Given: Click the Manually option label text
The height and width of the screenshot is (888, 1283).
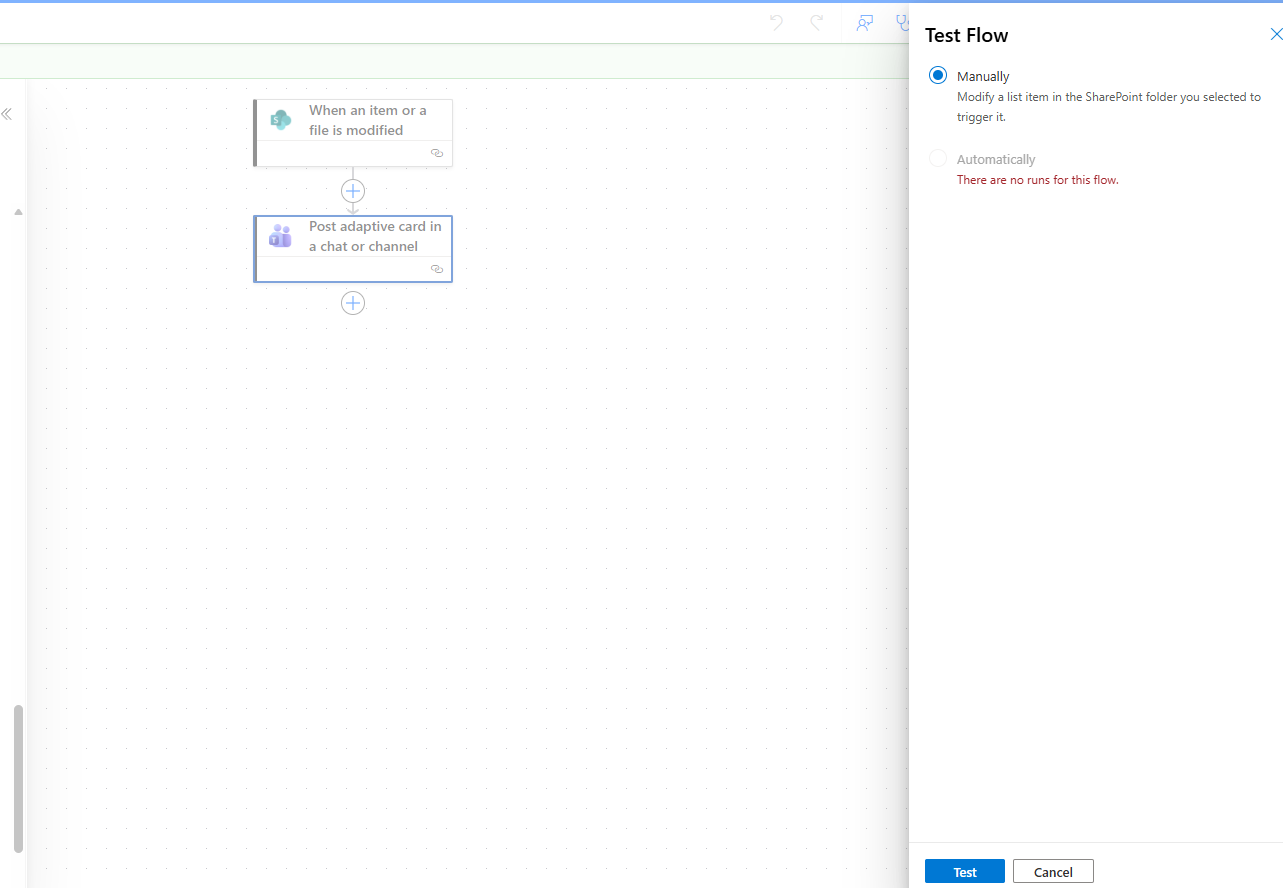Looking at the screenshot, I should tap(983, 76).
